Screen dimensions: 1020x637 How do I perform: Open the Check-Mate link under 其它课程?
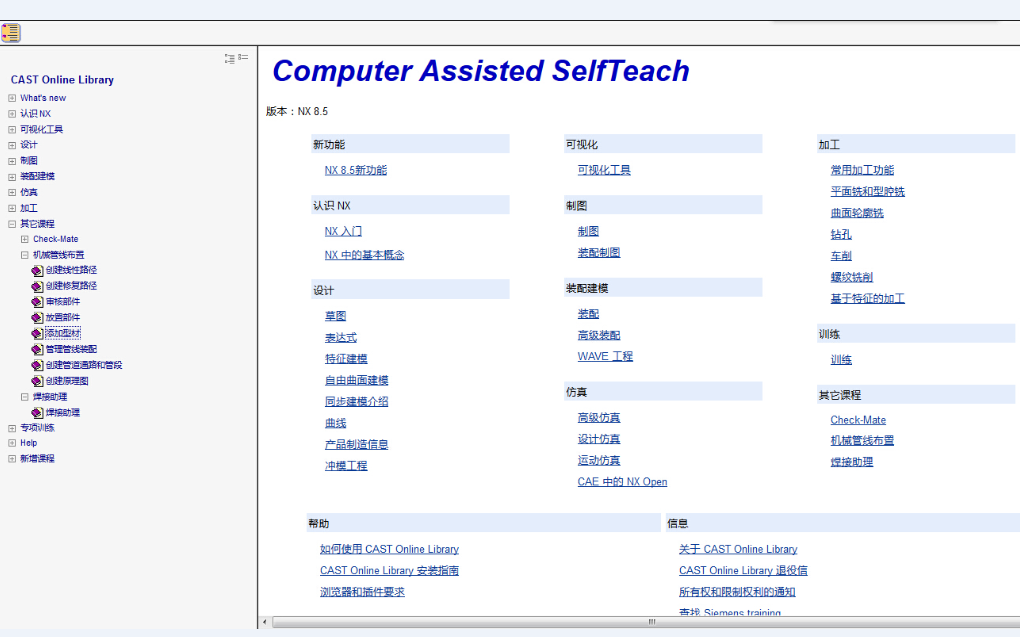858,420
